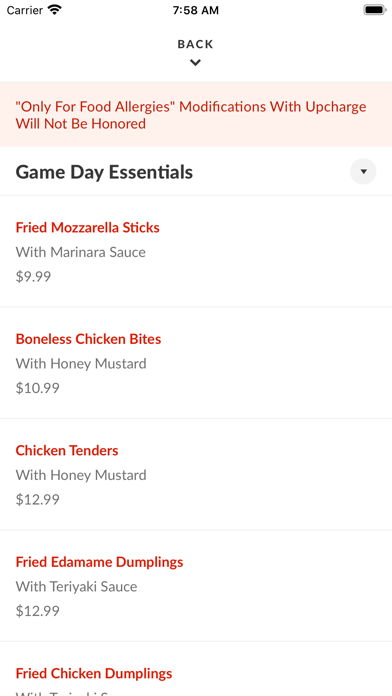The height and width of the screenshot is (696, 392).
Task: Open Fried Mozzarella Sticks item
Action: click(x=196, y=251)
